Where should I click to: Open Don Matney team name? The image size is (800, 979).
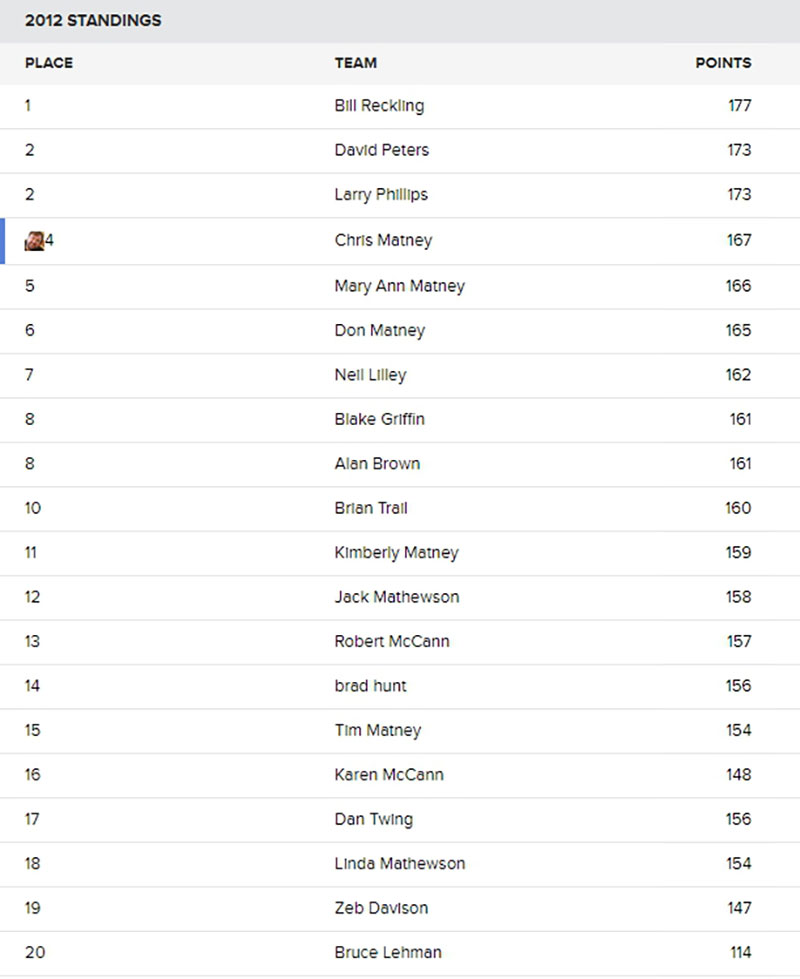[x=379, y=330]
